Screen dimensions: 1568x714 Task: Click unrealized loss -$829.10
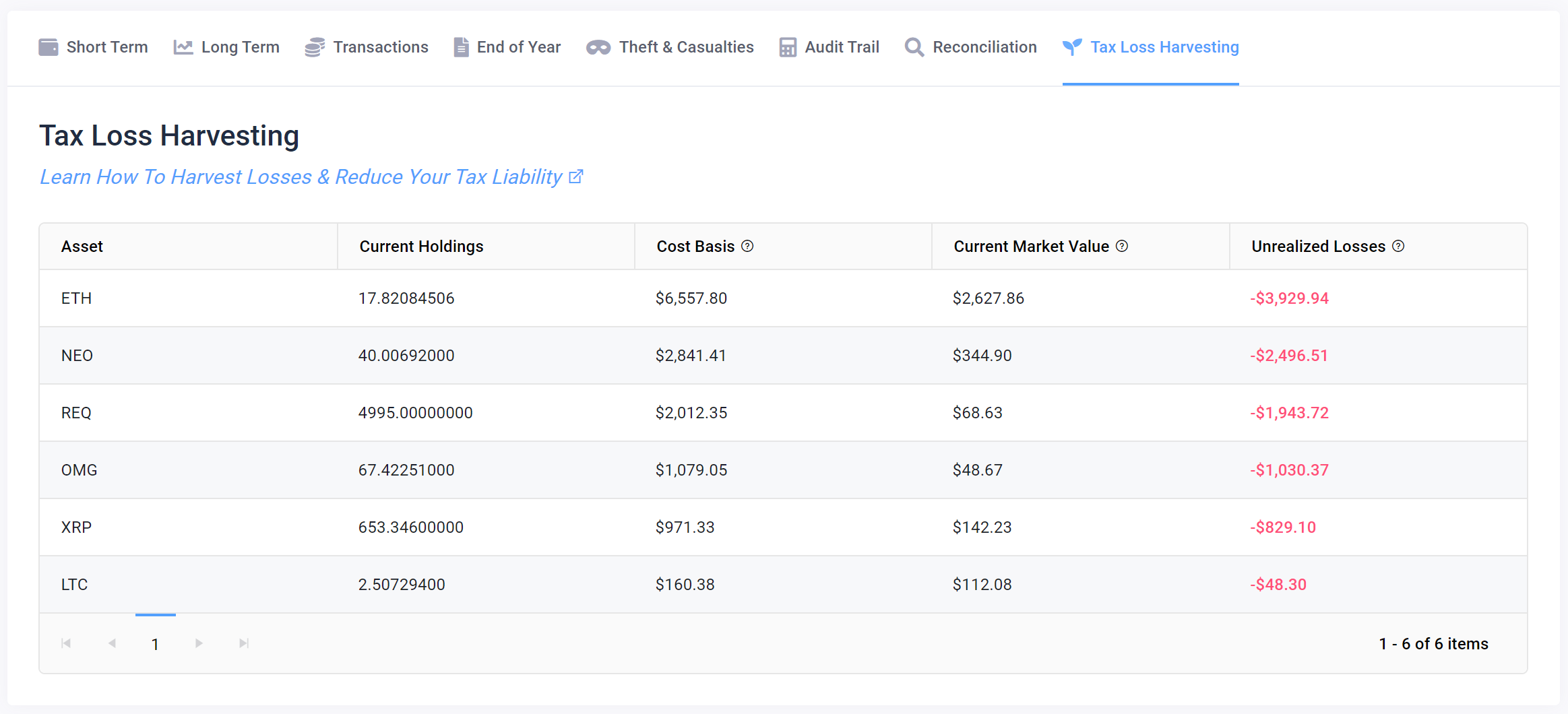(1282, 527)
